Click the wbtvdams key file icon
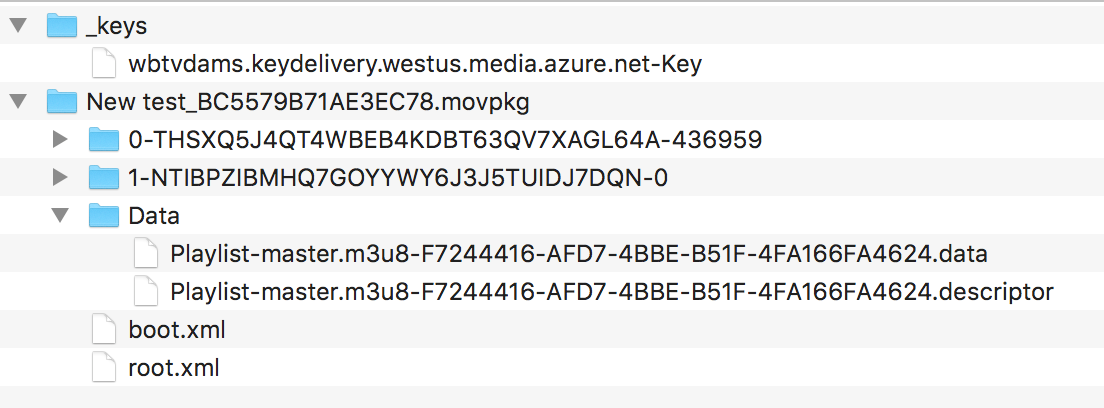 pos(103,64)
